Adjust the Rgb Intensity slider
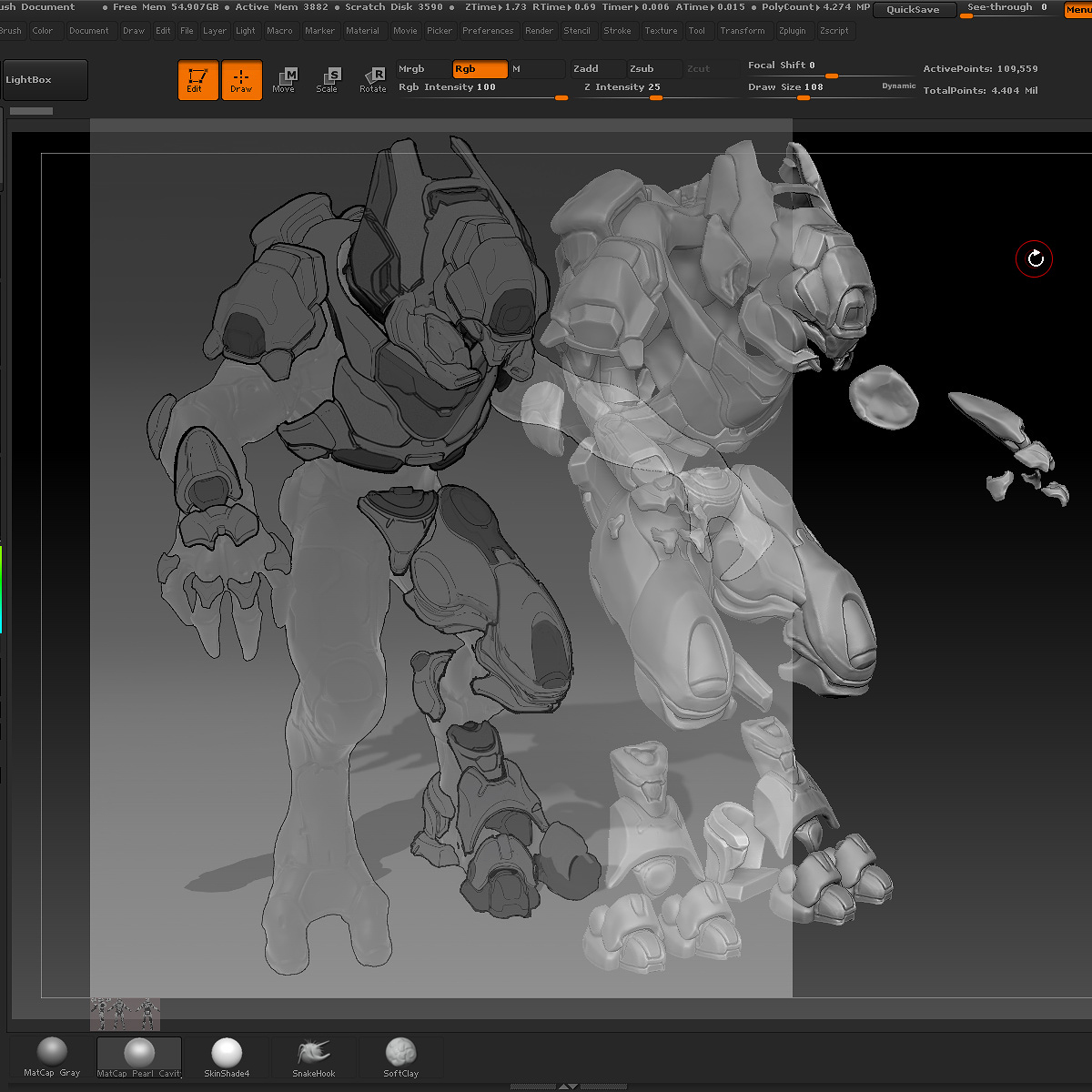Image resolution: width=1092 pixels, height=1092 pixels. point(482,90)
